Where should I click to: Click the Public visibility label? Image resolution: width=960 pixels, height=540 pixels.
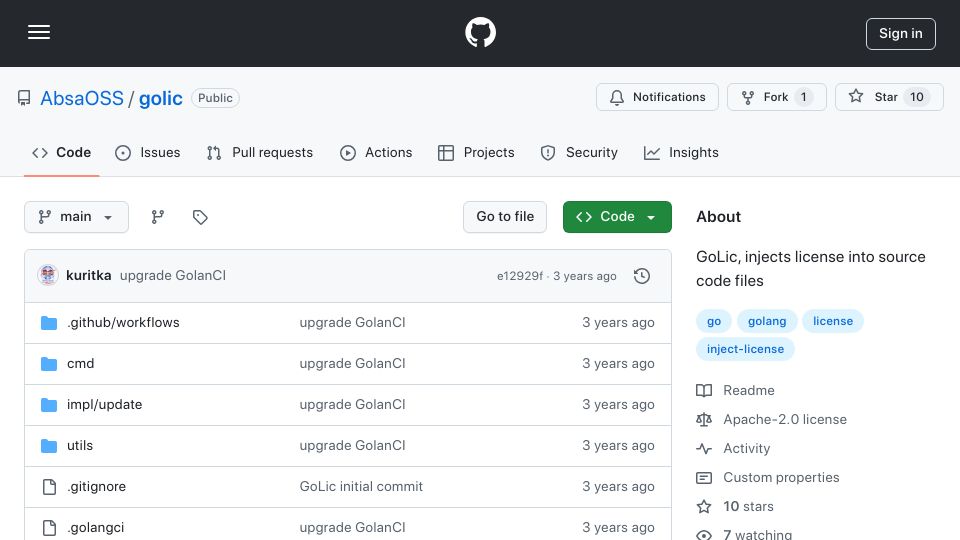pyautogui.click(x=215, y=98)
